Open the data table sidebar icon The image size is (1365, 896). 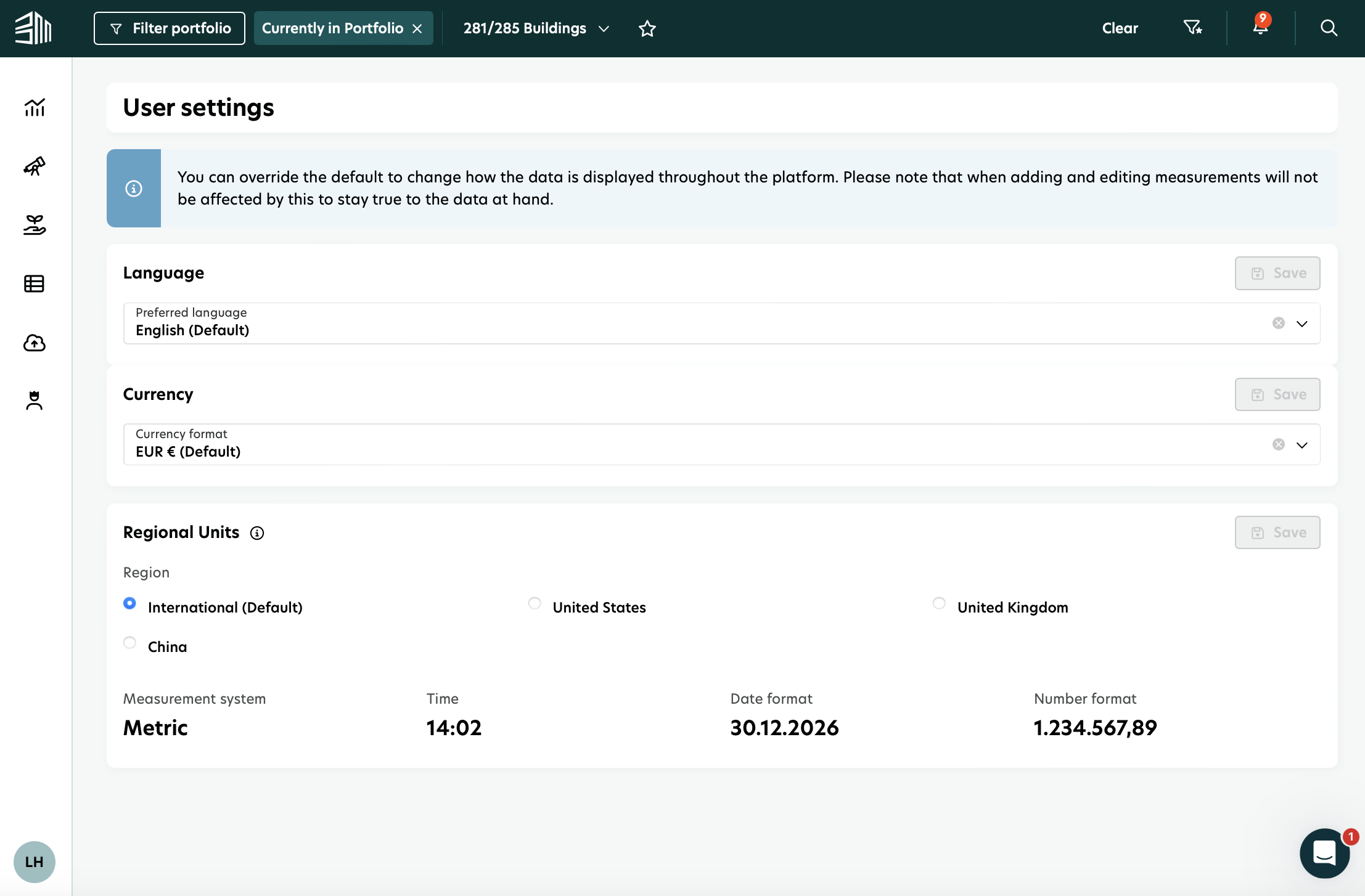(x=35, y=283)
